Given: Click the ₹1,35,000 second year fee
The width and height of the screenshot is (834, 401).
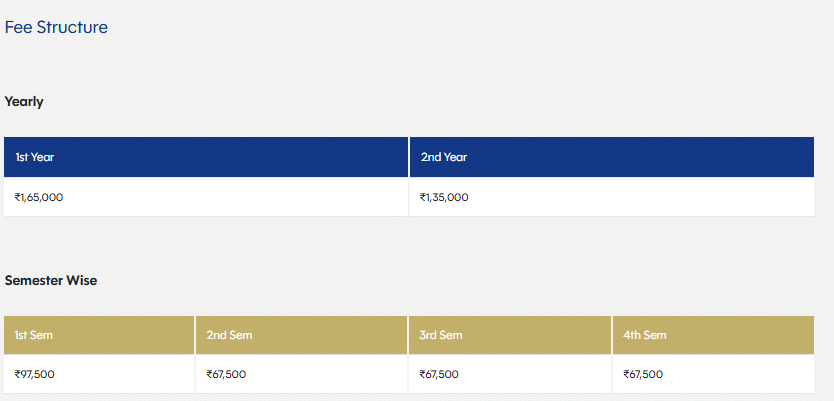Looking at the screenshot, I should pyautogui.click(x=445, y=197).
